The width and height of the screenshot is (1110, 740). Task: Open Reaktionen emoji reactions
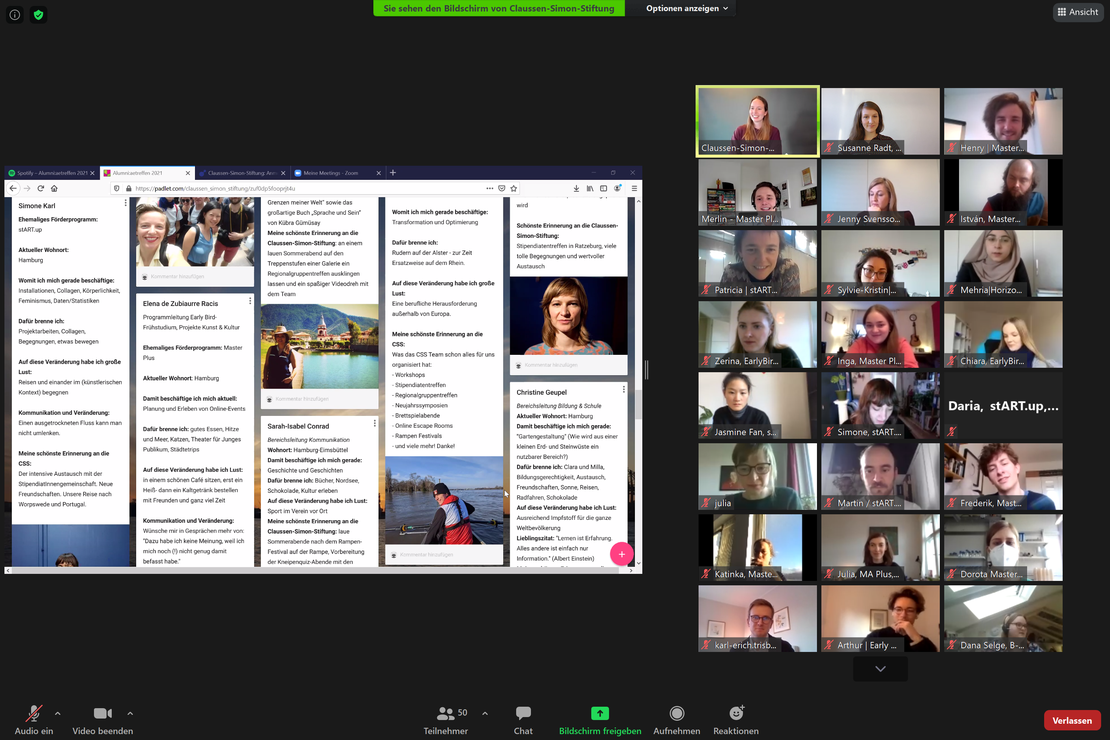click(736, 714)
